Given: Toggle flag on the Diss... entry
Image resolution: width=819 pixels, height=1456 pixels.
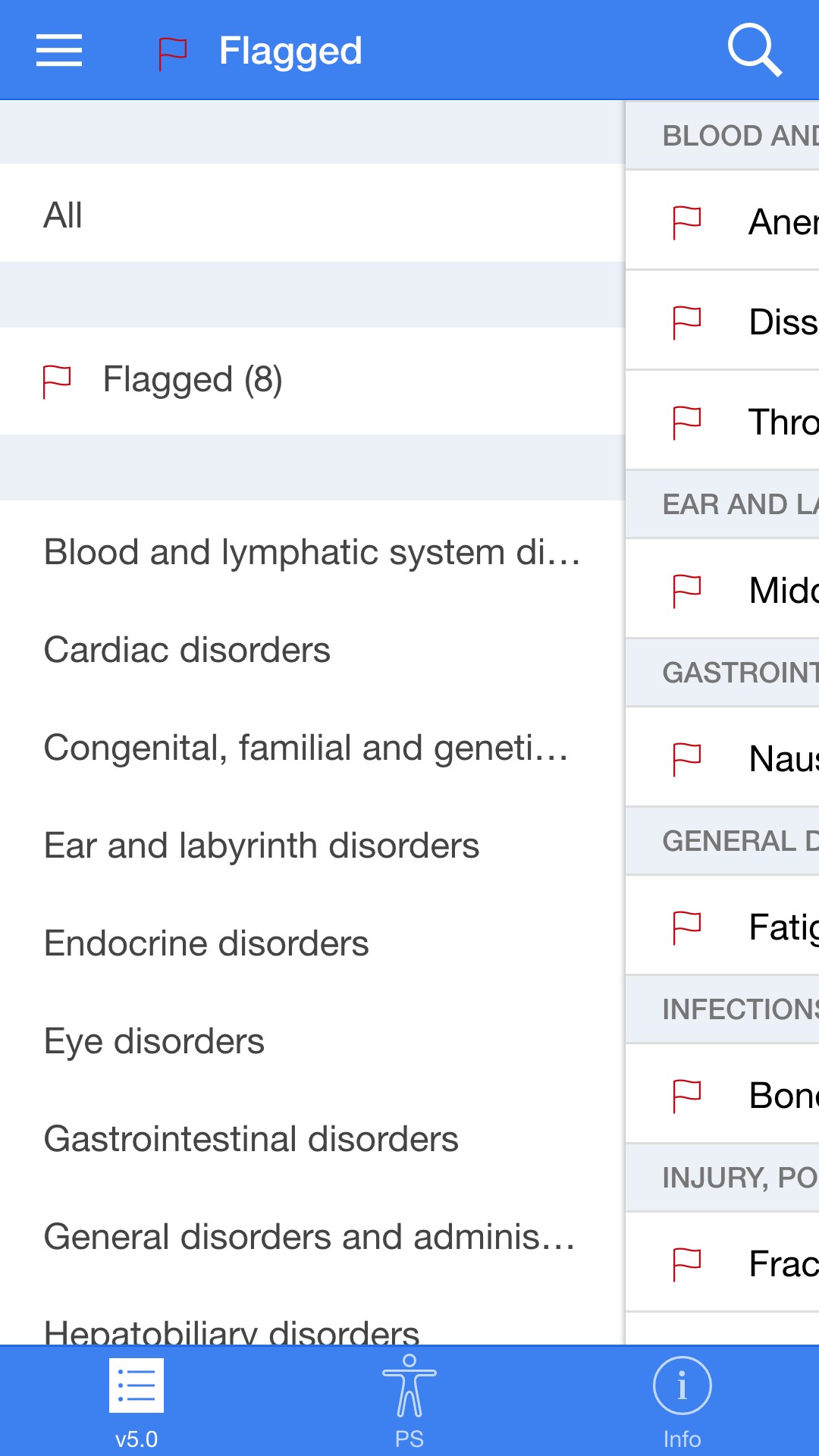Looking at the screenshot, I should 687,322.
